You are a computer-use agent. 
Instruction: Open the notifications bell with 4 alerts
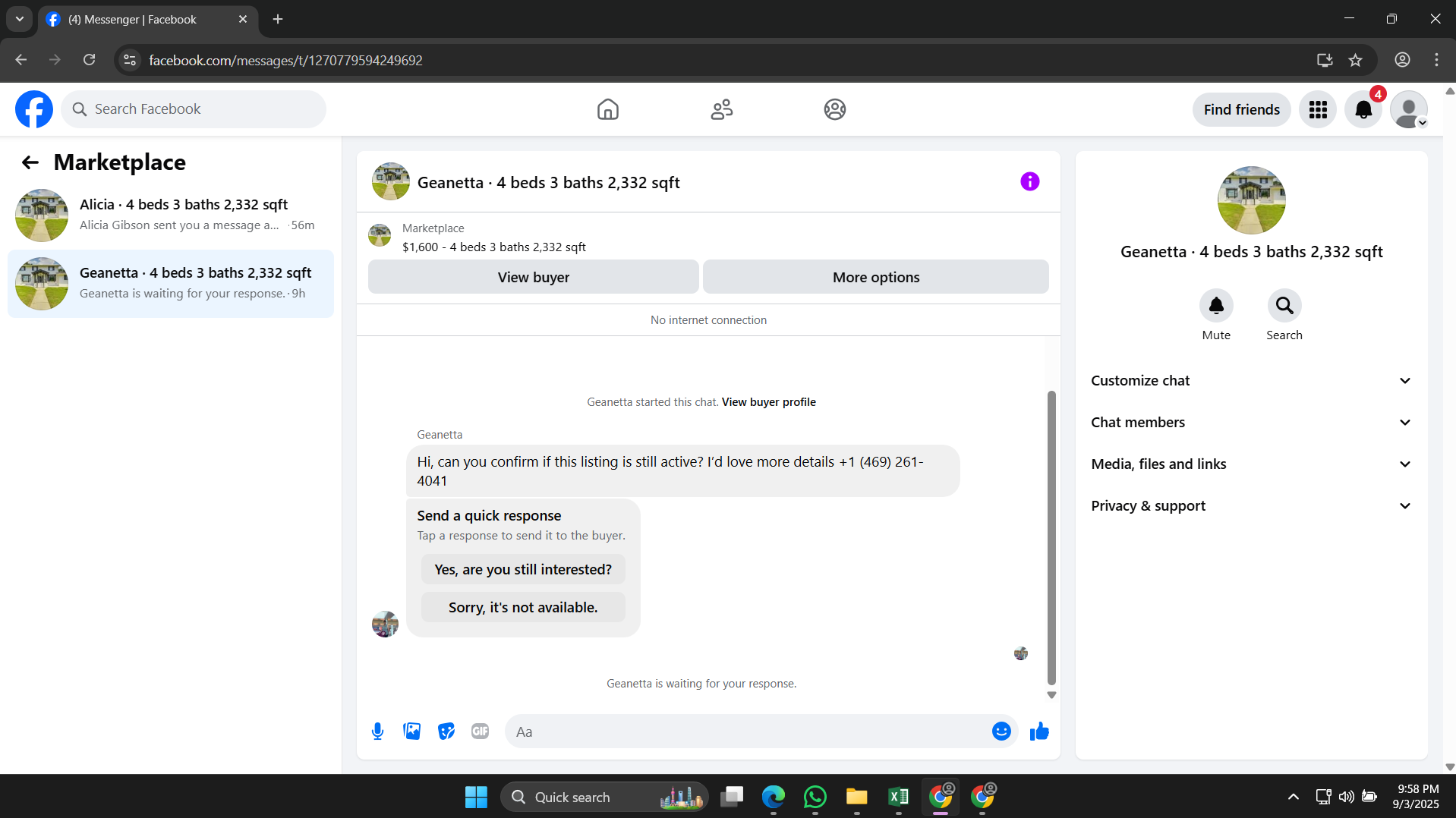tap(1363, 109)
